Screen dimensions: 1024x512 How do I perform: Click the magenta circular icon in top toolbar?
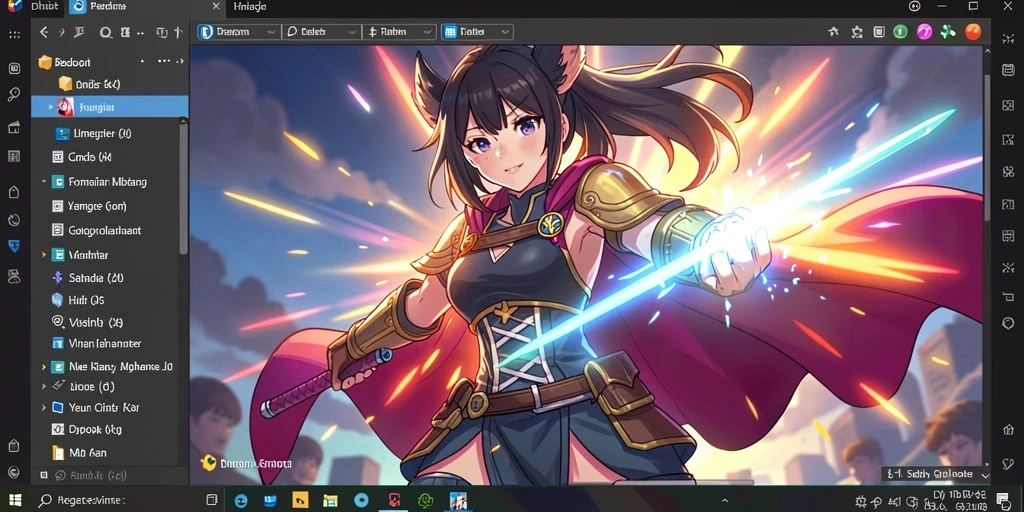pos(924,32)
